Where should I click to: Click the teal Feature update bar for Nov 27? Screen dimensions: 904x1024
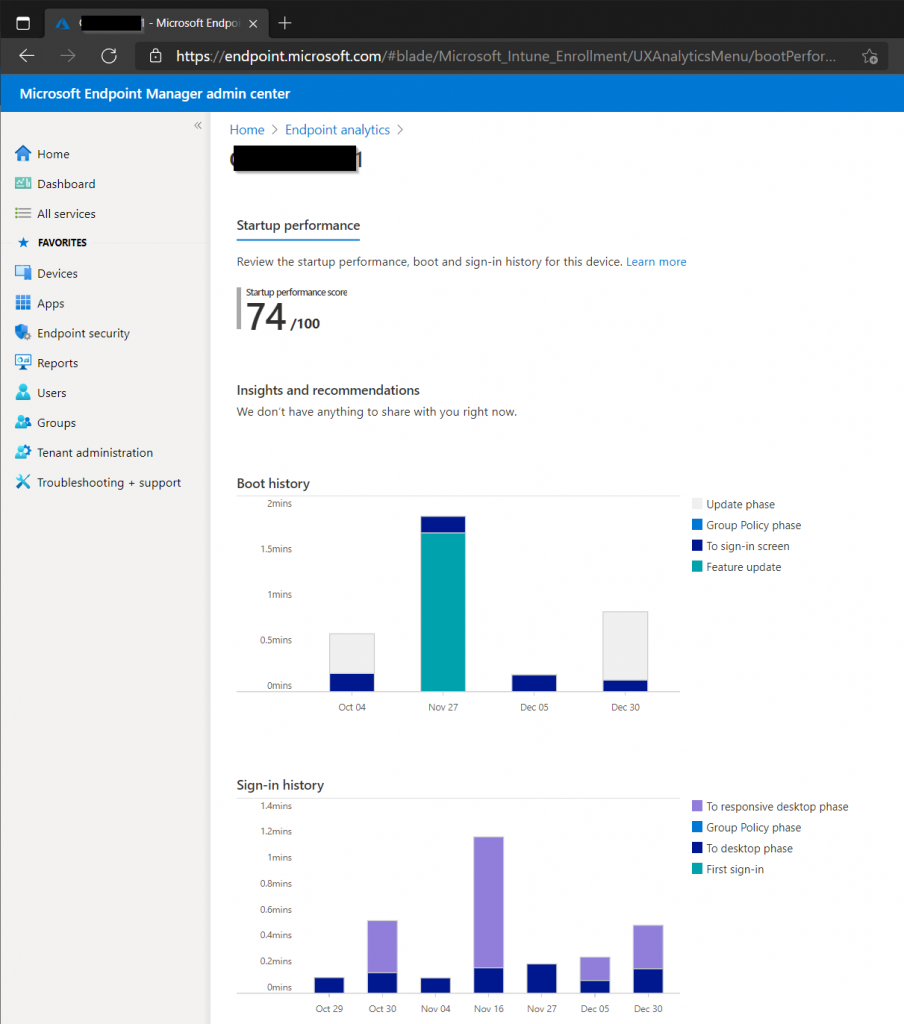(443, 612)
